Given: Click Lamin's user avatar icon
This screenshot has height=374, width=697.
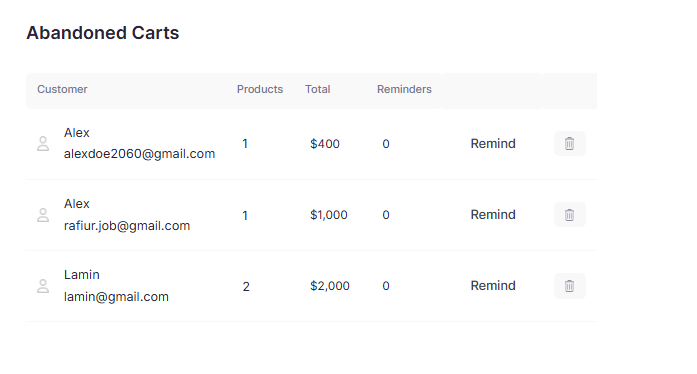Looking at the screenshot, I should click(43, 286).
